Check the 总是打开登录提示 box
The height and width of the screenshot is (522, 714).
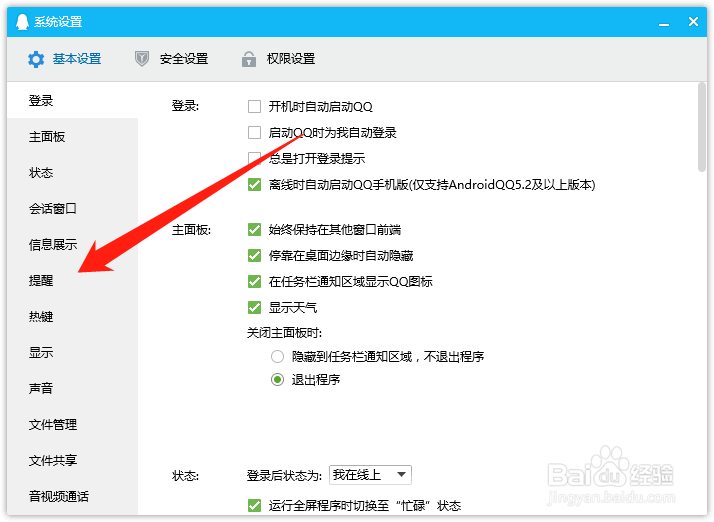[x=255, y=159]
